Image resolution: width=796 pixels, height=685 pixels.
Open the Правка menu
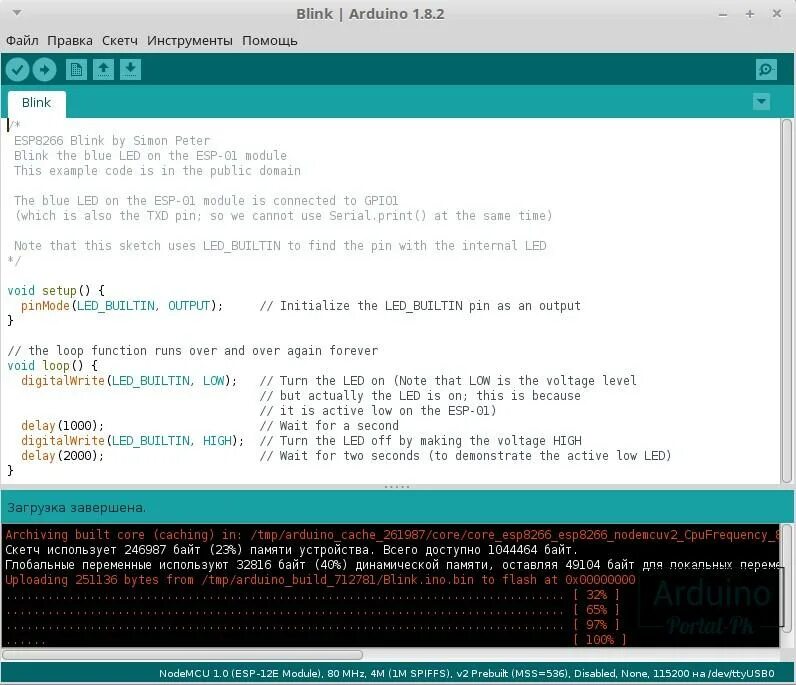point(70,40)
